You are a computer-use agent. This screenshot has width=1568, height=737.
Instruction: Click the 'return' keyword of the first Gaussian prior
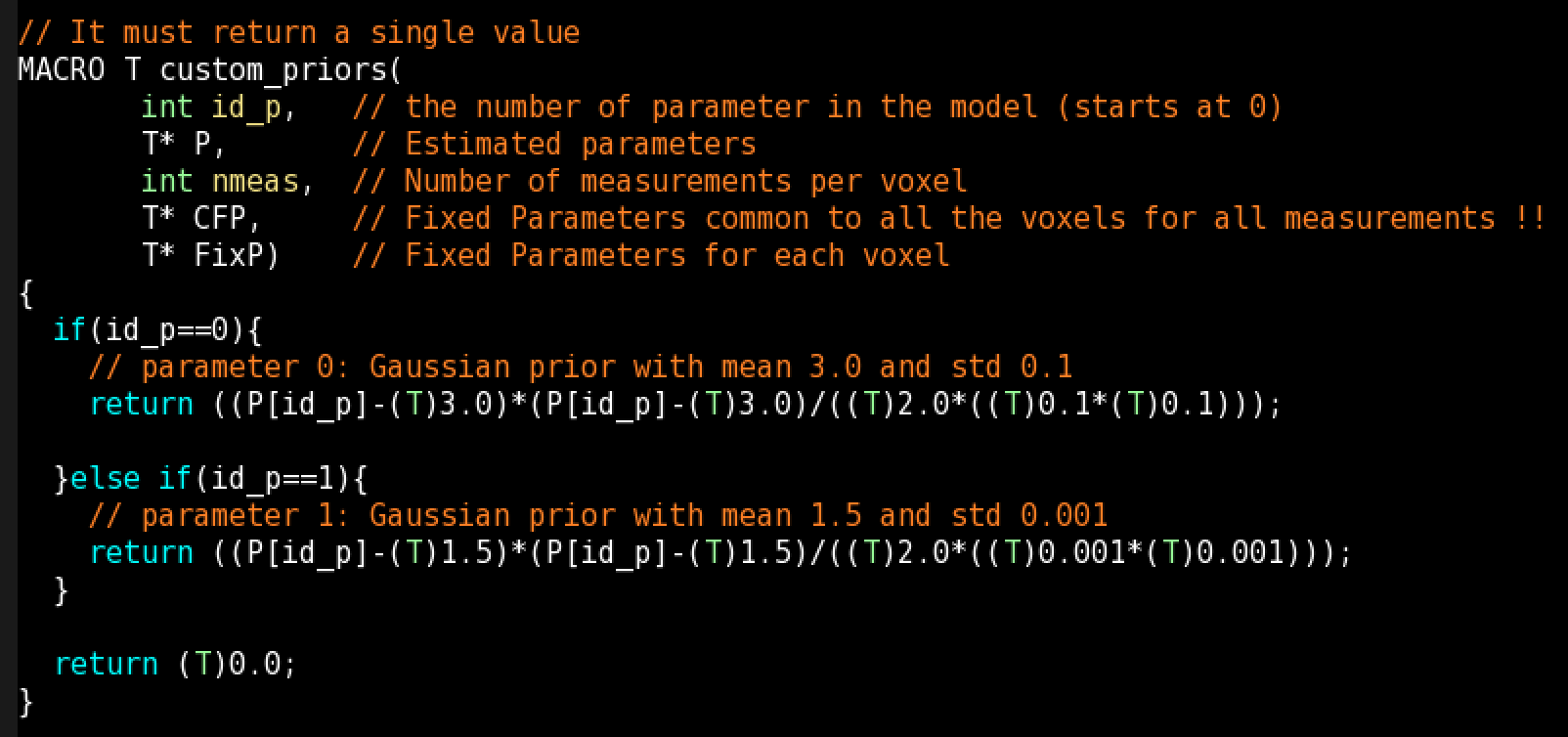click(141, 405)
